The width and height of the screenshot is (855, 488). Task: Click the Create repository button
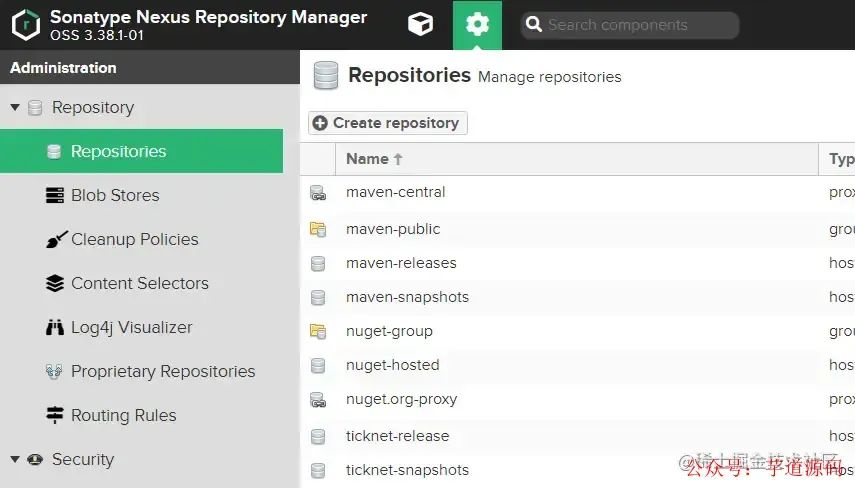[388, 123]
